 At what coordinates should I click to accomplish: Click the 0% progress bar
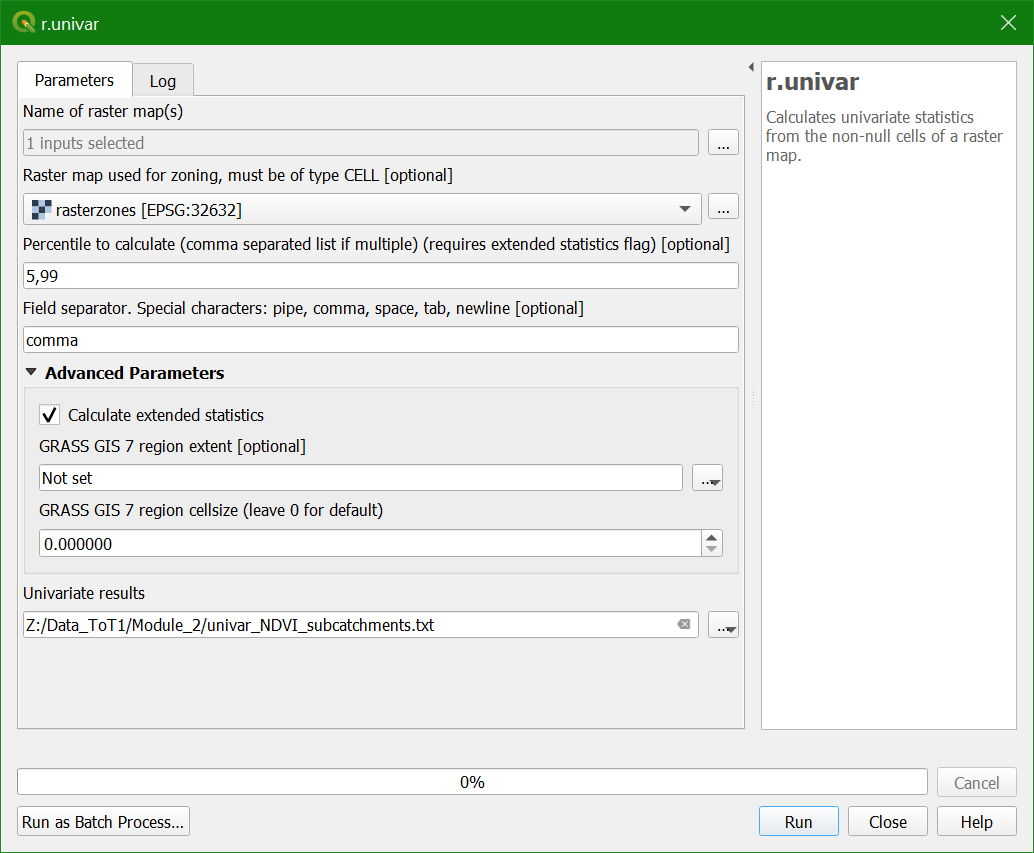(x=472, y=782)
